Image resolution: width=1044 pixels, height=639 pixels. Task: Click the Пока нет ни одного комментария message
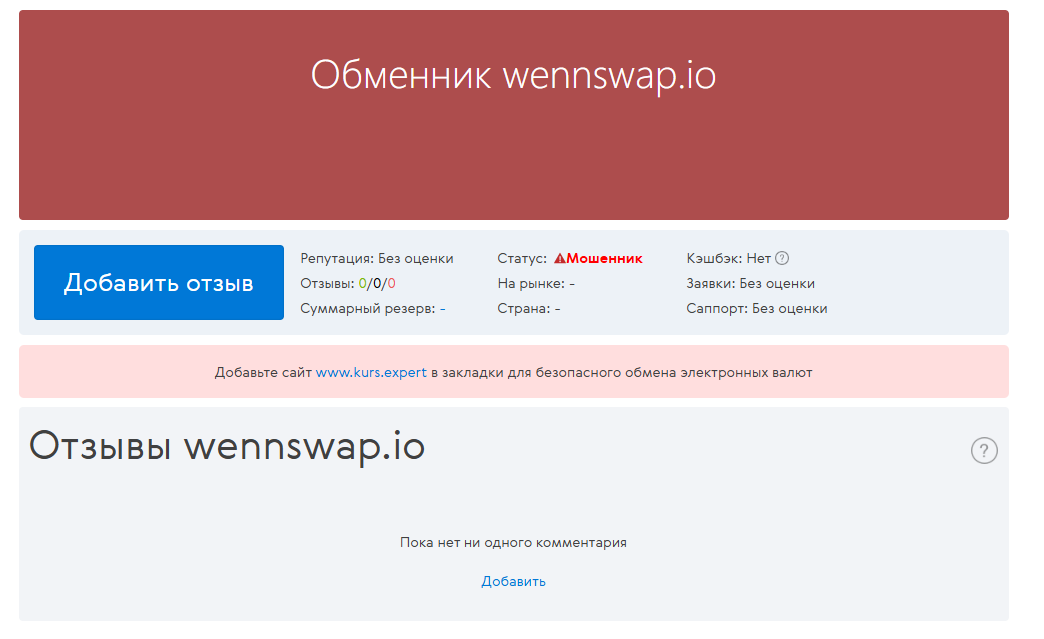pos(513,542)
